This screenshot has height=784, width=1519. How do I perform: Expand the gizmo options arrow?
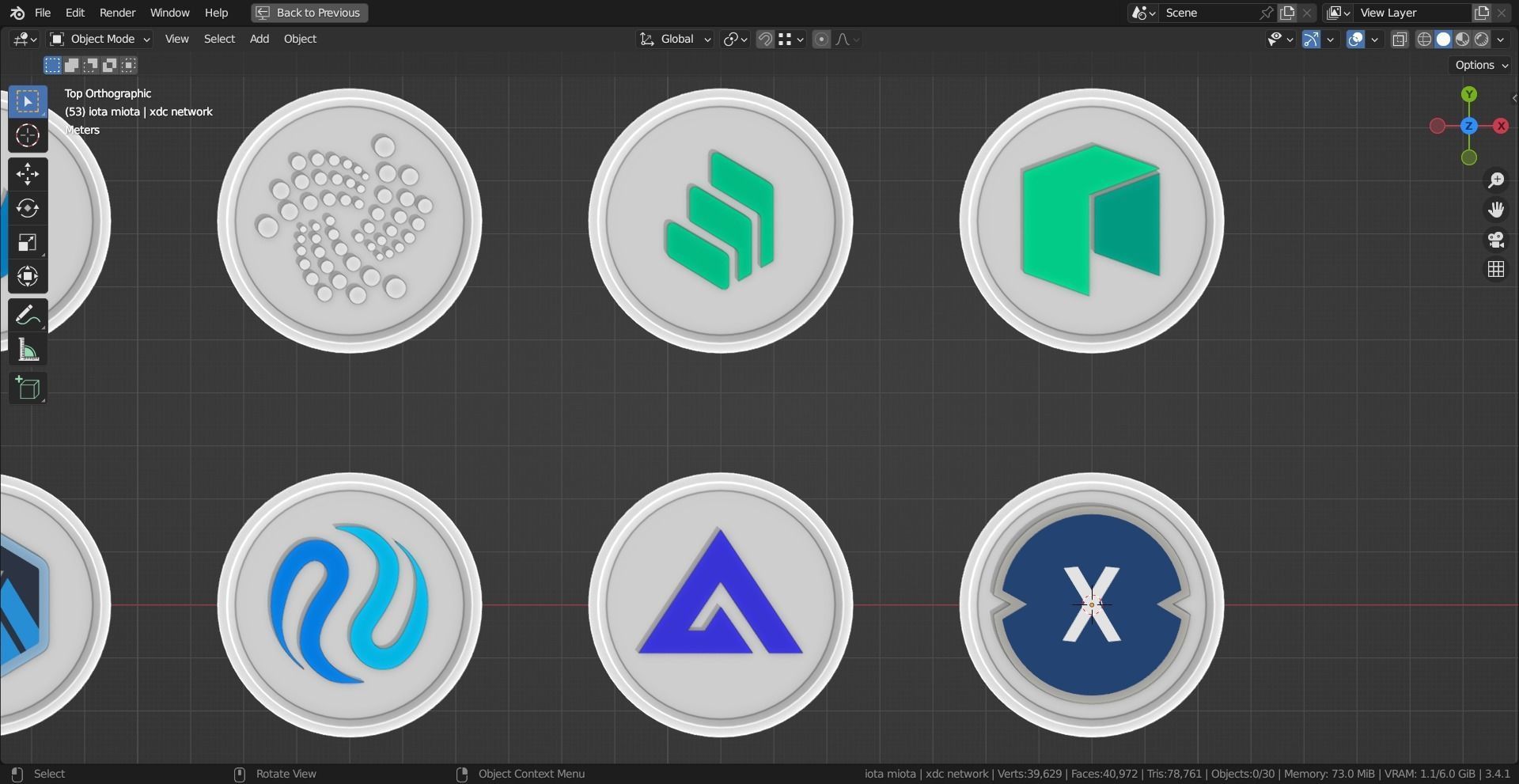1330,39
